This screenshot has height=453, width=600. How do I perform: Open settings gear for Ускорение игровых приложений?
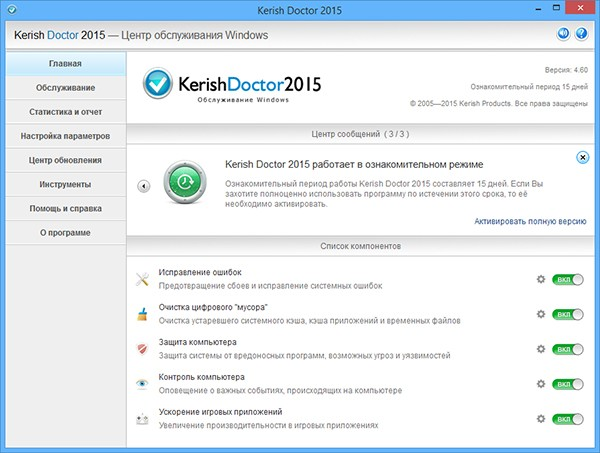[541, 419]
